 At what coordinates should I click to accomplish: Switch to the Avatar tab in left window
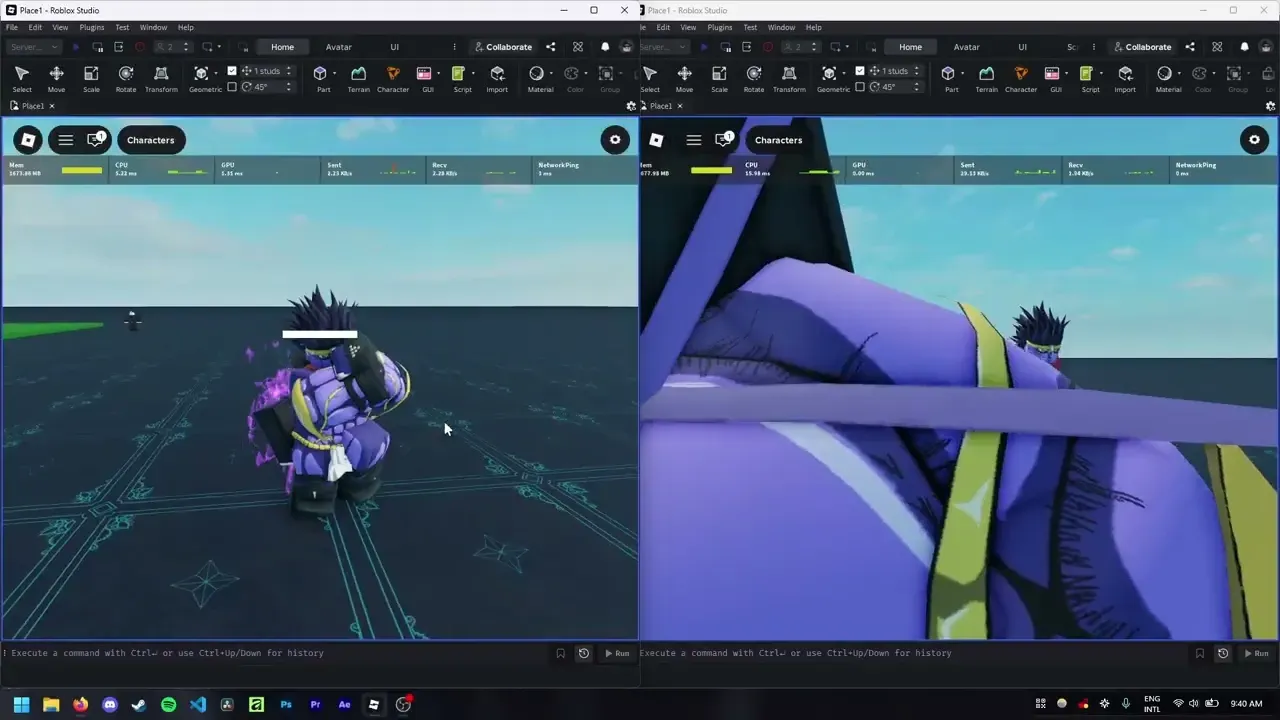tap(338, 47)
